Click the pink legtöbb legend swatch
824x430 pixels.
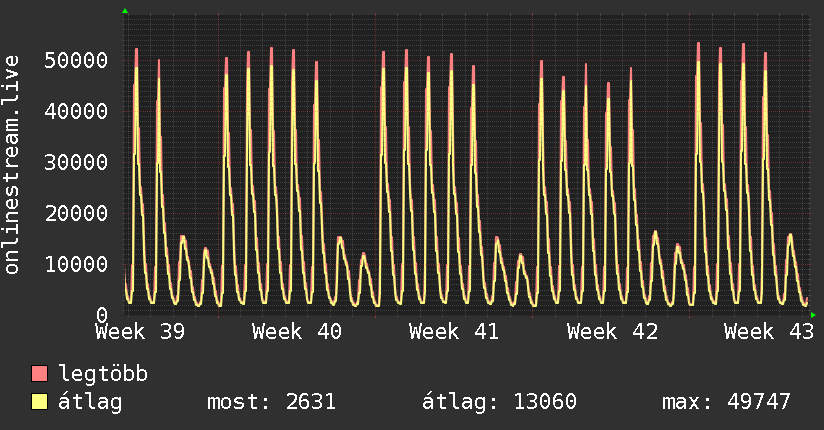39,373
